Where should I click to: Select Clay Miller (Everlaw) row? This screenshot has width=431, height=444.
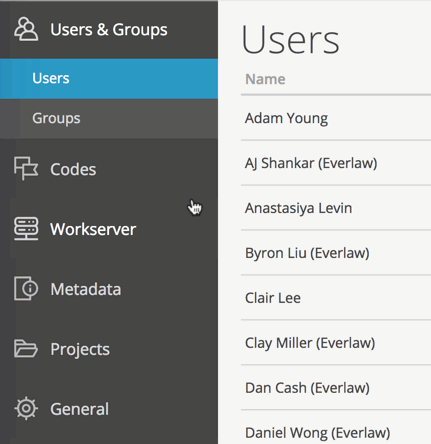tap(336, 343)
